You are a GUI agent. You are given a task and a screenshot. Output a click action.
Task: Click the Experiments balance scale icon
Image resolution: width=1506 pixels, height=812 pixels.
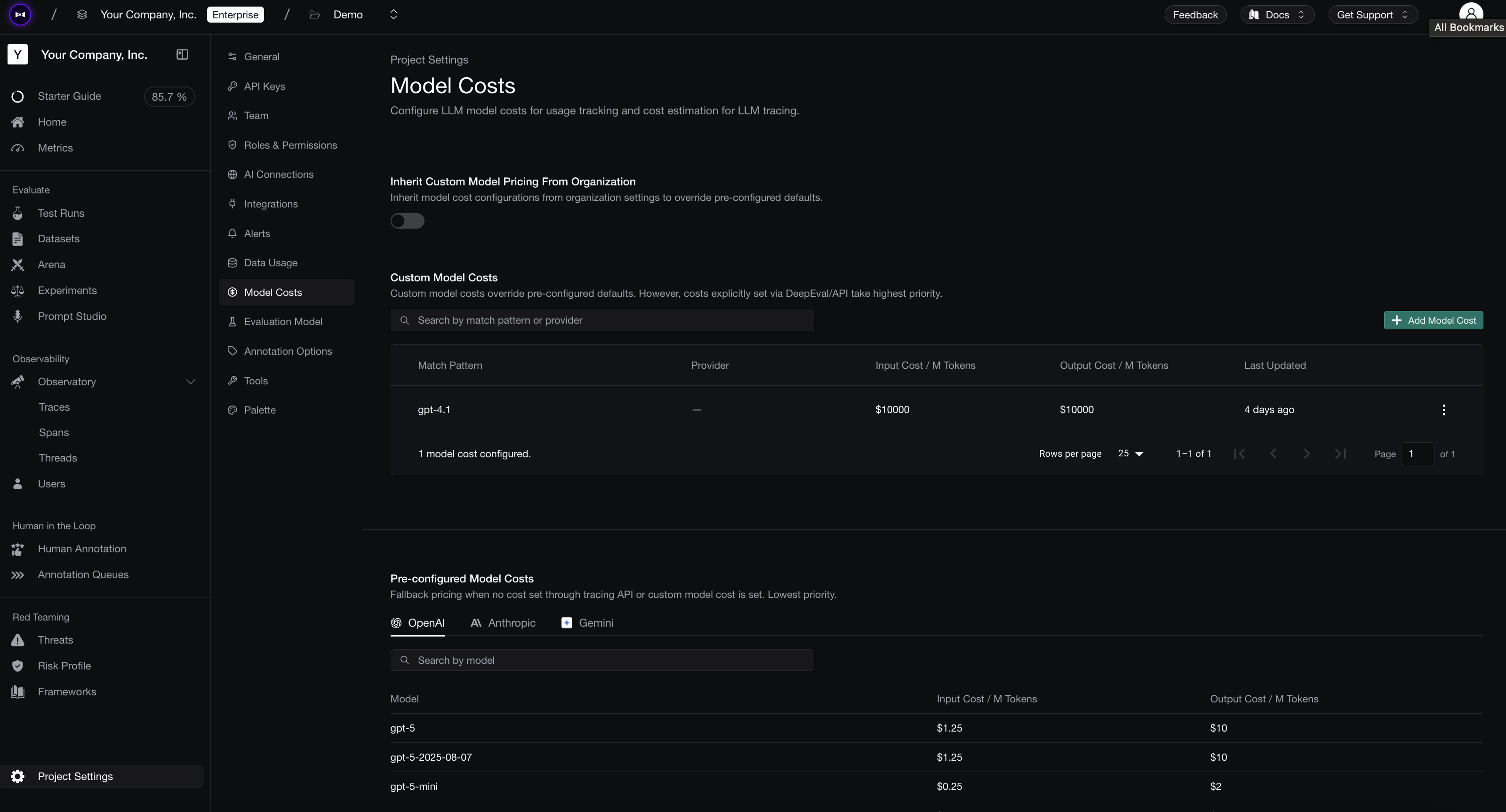[x=17, y=291]
